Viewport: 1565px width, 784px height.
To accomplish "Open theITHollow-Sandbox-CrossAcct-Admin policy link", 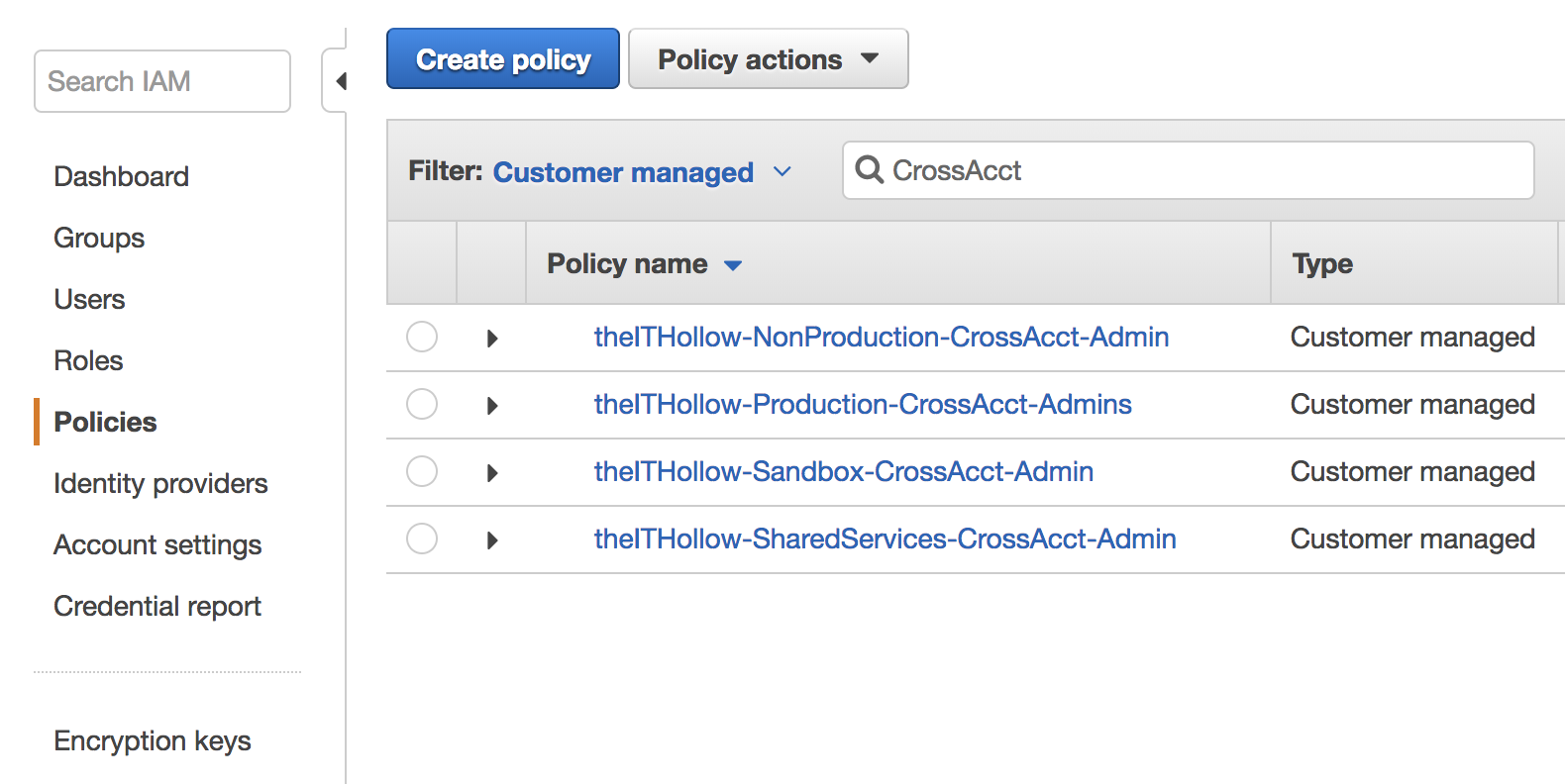I will point(843,471).
